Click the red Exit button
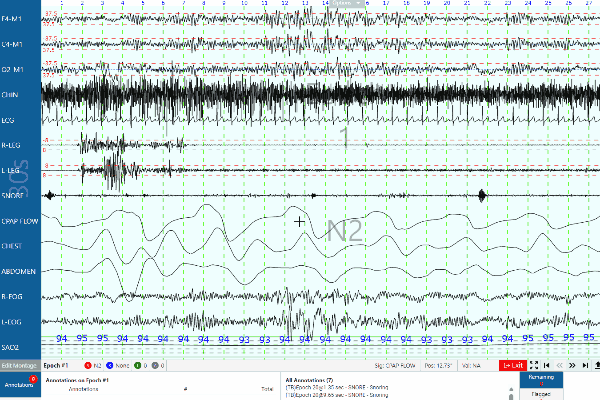The width and height of the screenshot is (600, 400). pos(513,365)
